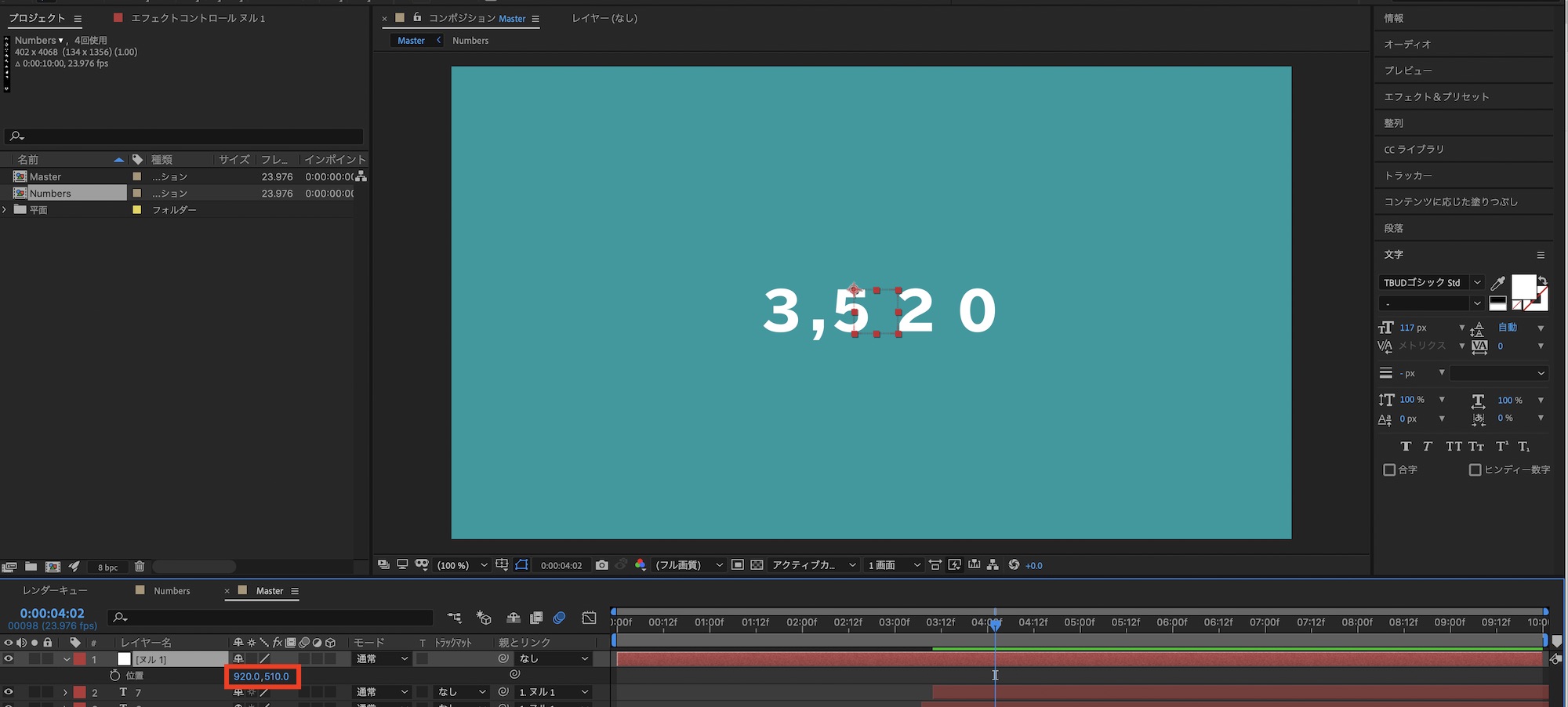
Task: Apply faux bold text style
Action: 1406,446
